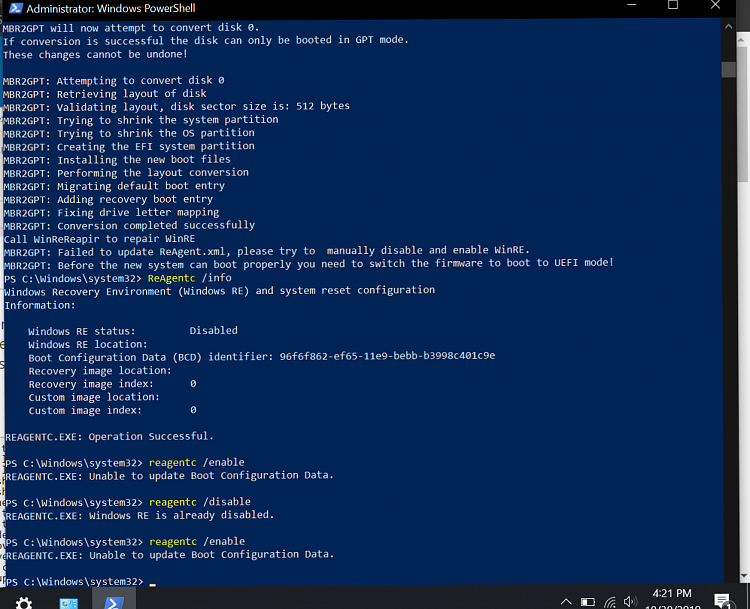750x609 pixels.
Task: Show hidden tray icons with the chevron
Action: [566, 602]
